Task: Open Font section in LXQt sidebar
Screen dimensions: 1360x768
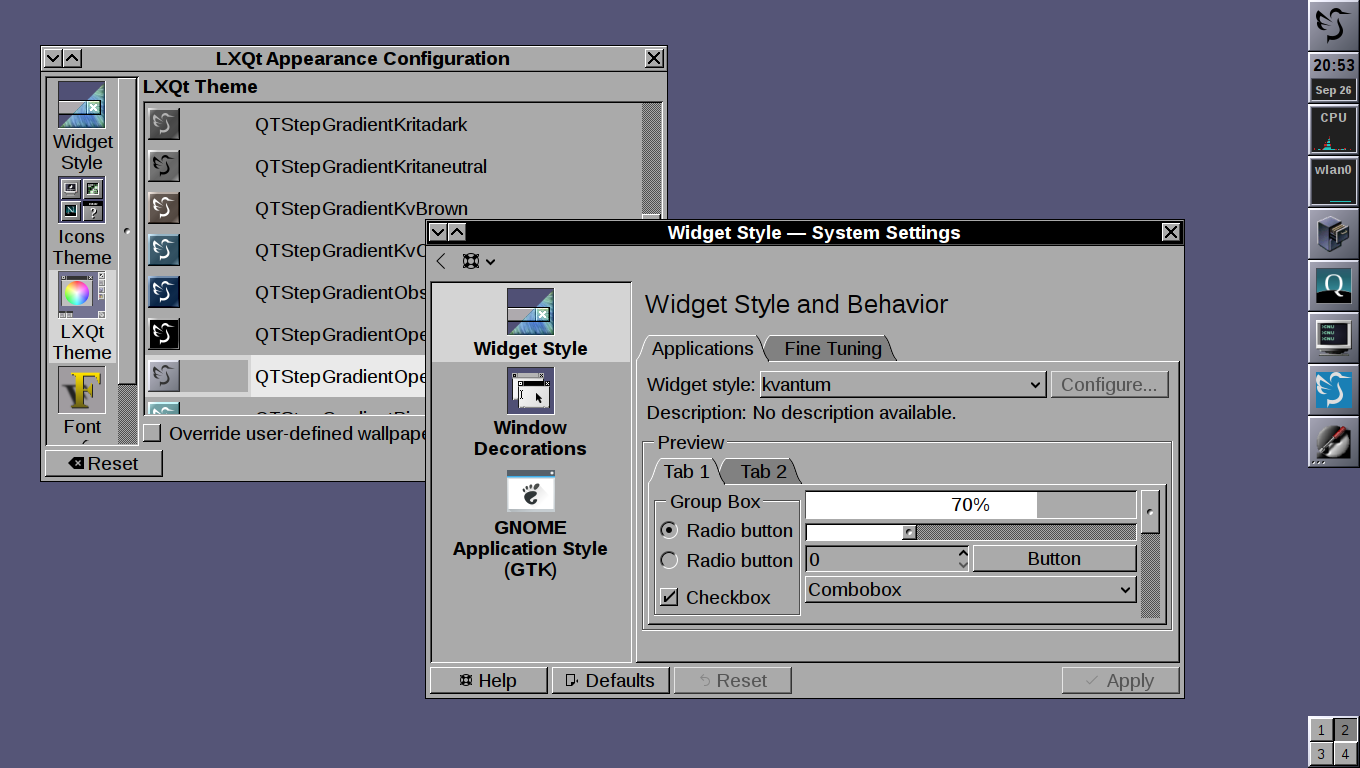Action: click(x=82, y=403)
